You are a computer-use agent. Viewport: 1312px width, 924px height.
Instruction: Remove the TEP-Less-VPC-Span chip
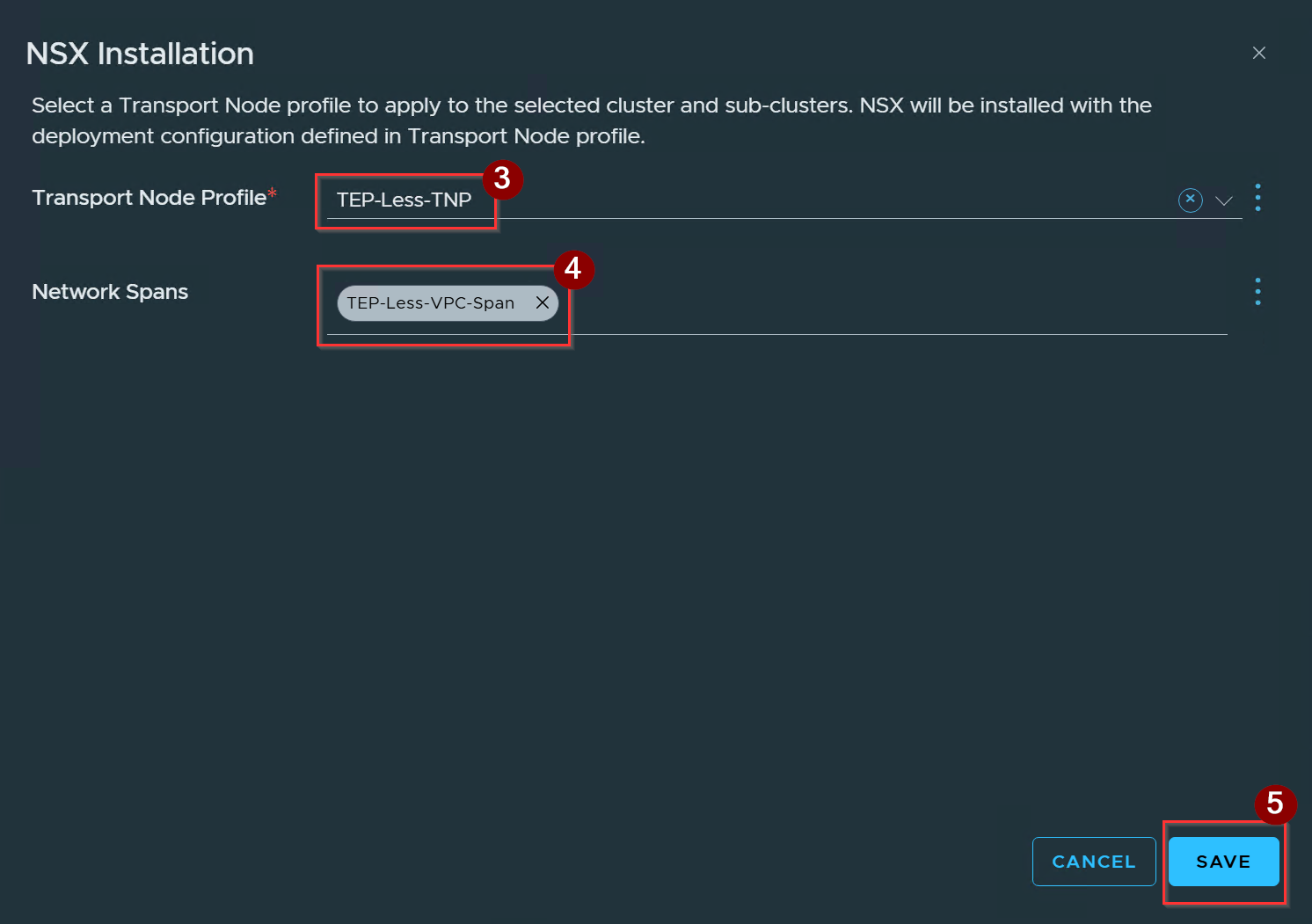pos(543,302)
